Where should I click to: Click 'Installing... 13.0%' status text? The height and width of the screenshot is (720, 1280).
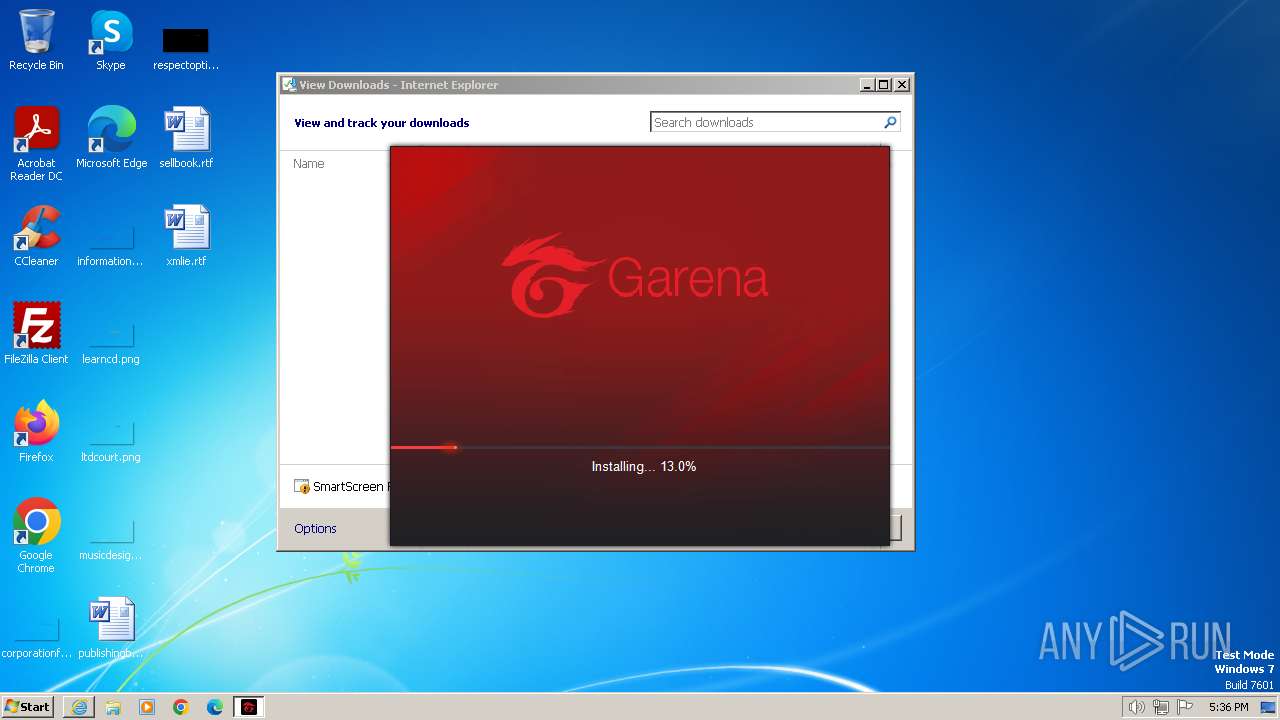tap(643, 467)
